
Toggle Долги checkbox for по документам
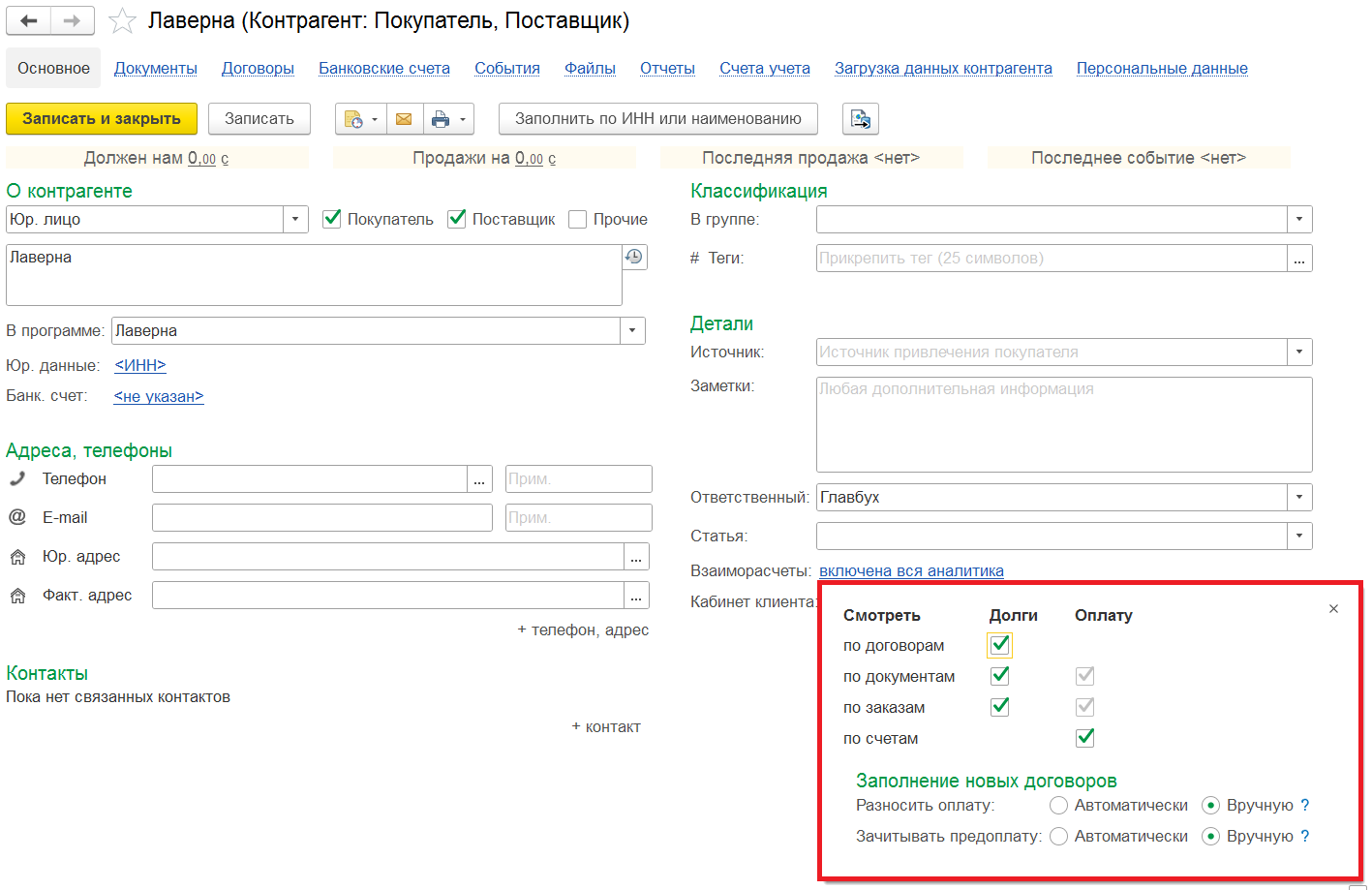(x=1000, y=676)
